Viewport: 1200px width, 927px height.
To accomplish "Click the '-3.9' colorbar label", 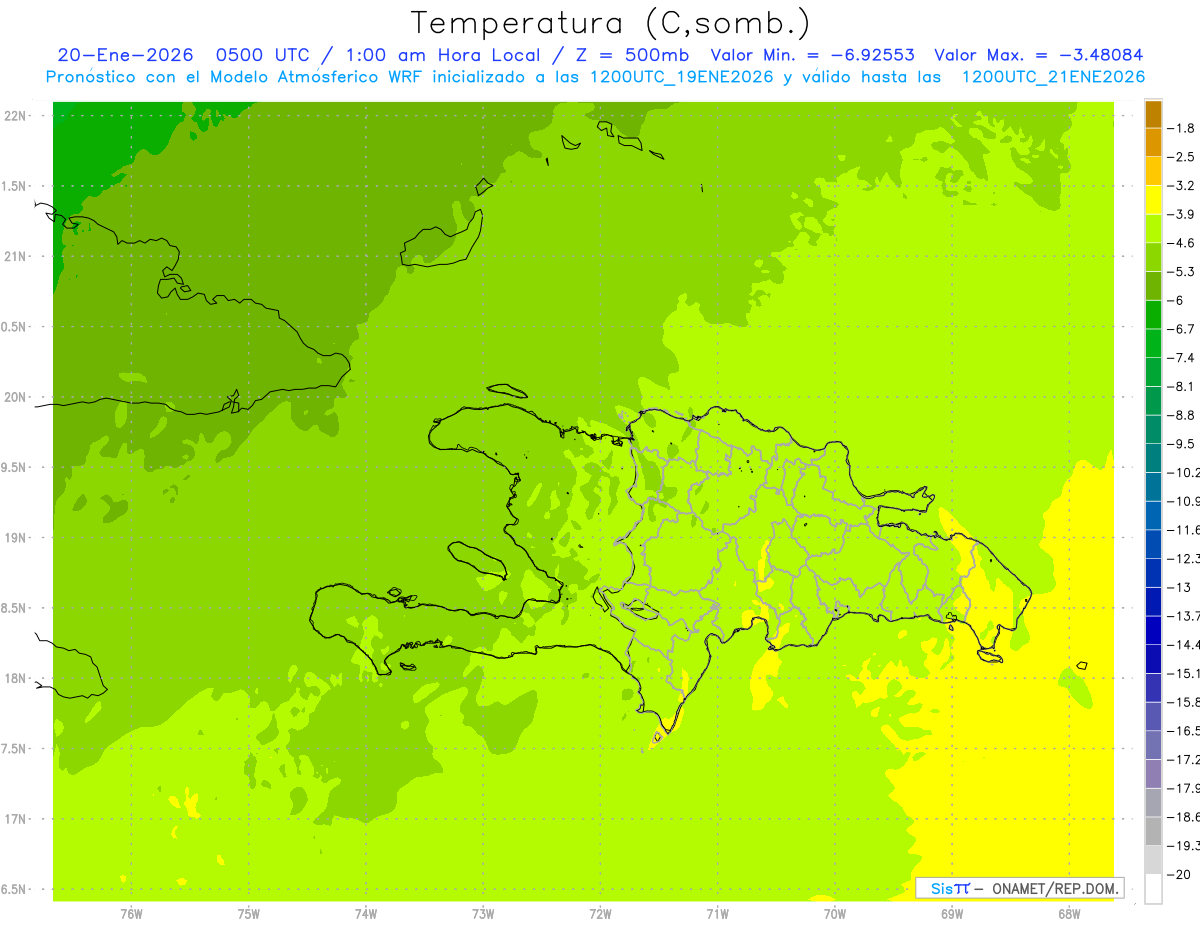I will [1182, 214].
